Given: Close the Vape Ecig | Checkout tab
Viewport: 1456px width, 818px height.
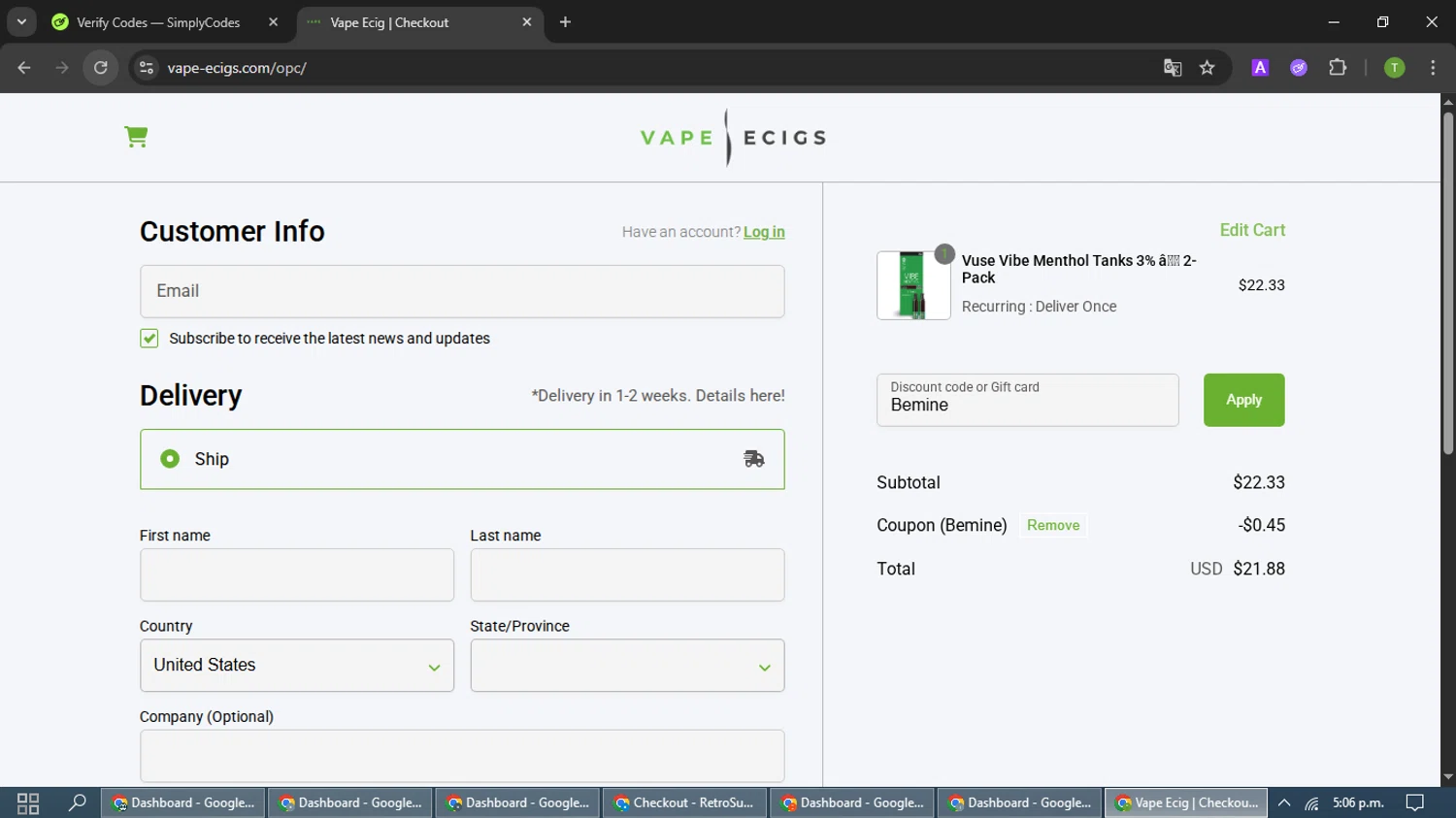Looking at the screenshot, I should (x=527, y=22).
